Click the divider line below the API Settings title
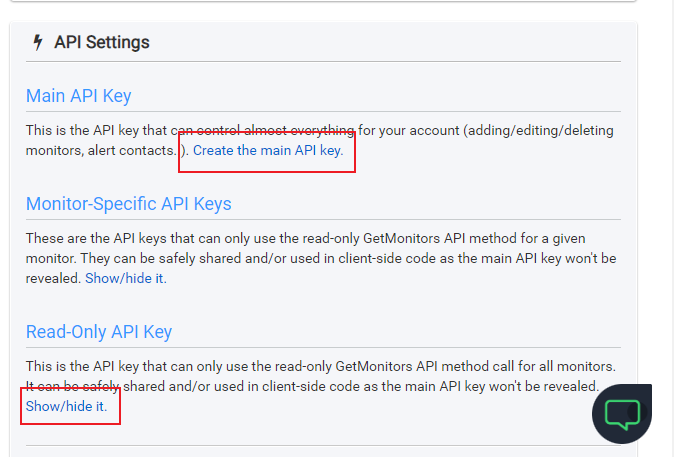This screenshot has height=457, width=674. tap(323, 61)
